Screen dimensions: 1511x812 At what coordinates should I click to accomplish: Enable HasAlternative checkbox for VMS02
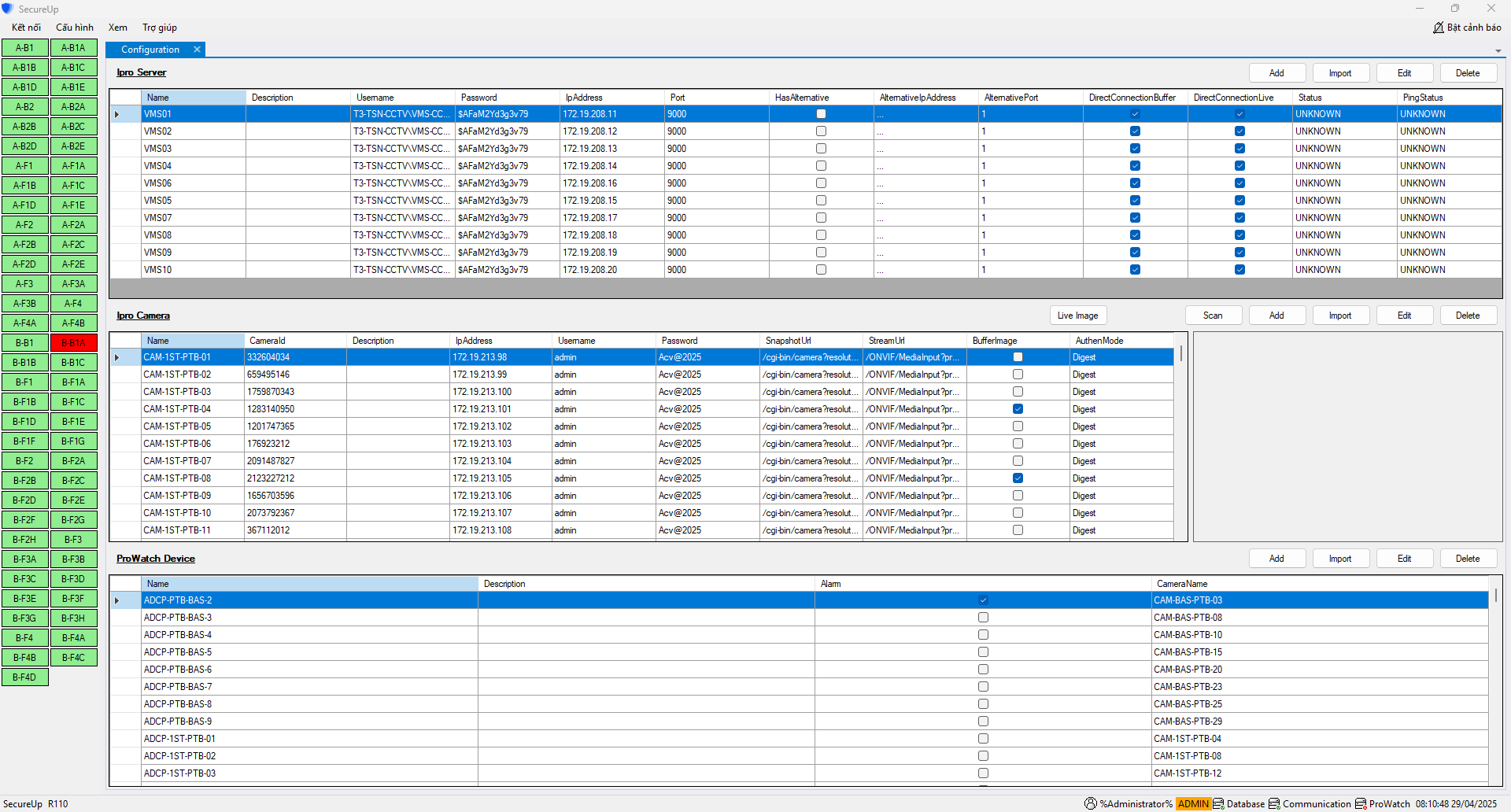click(821, 131)
